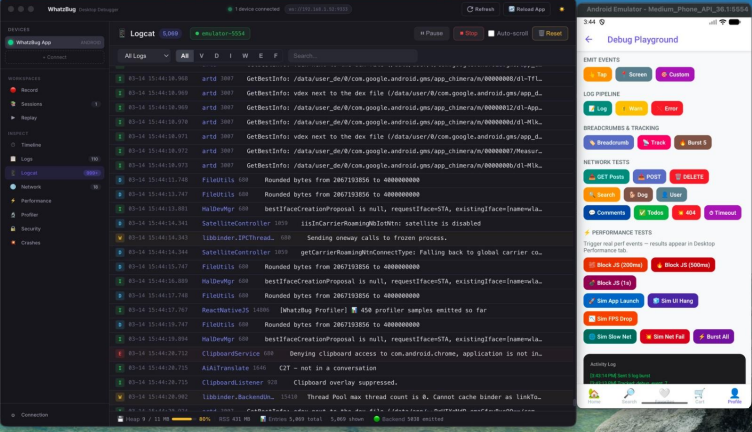Select the Logcat sidebar item
This screenshot has height=432, width=752.
point(54,173)
